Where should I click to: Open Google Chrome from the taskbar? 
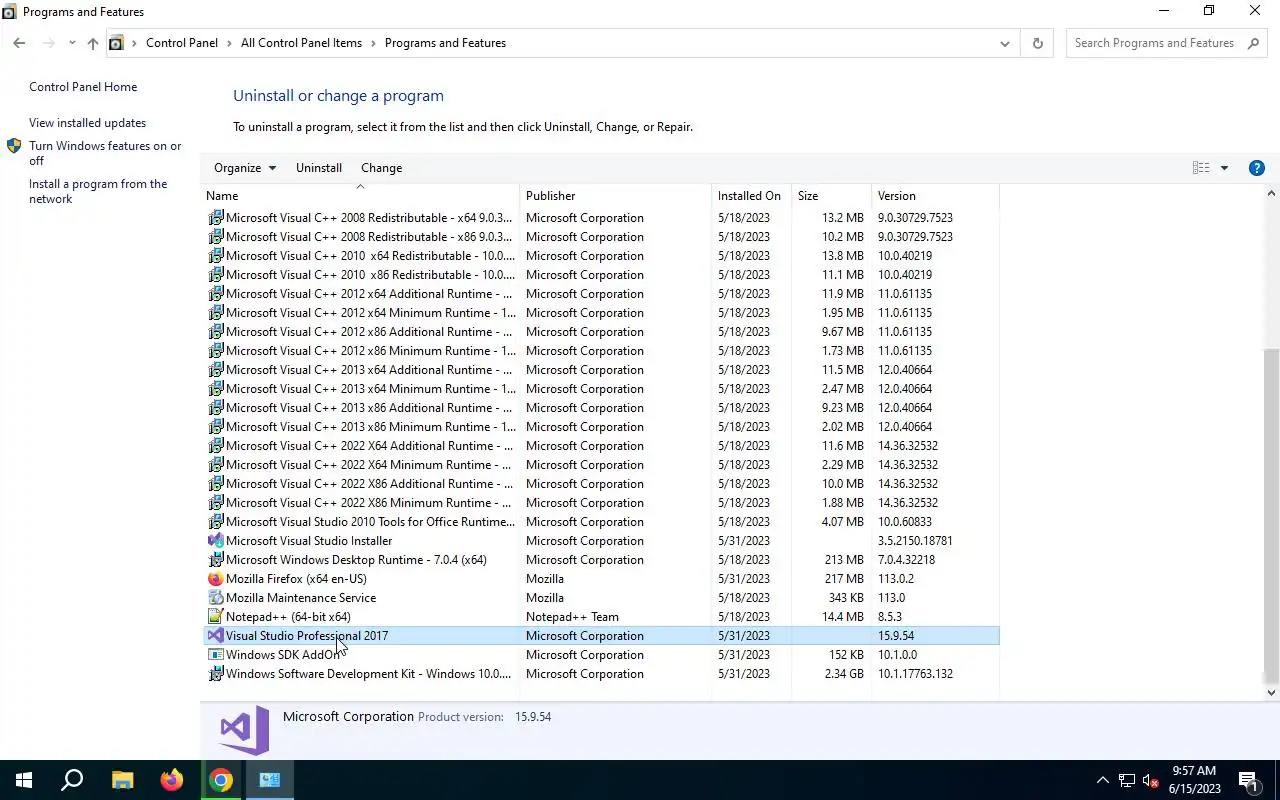(221, 780)
